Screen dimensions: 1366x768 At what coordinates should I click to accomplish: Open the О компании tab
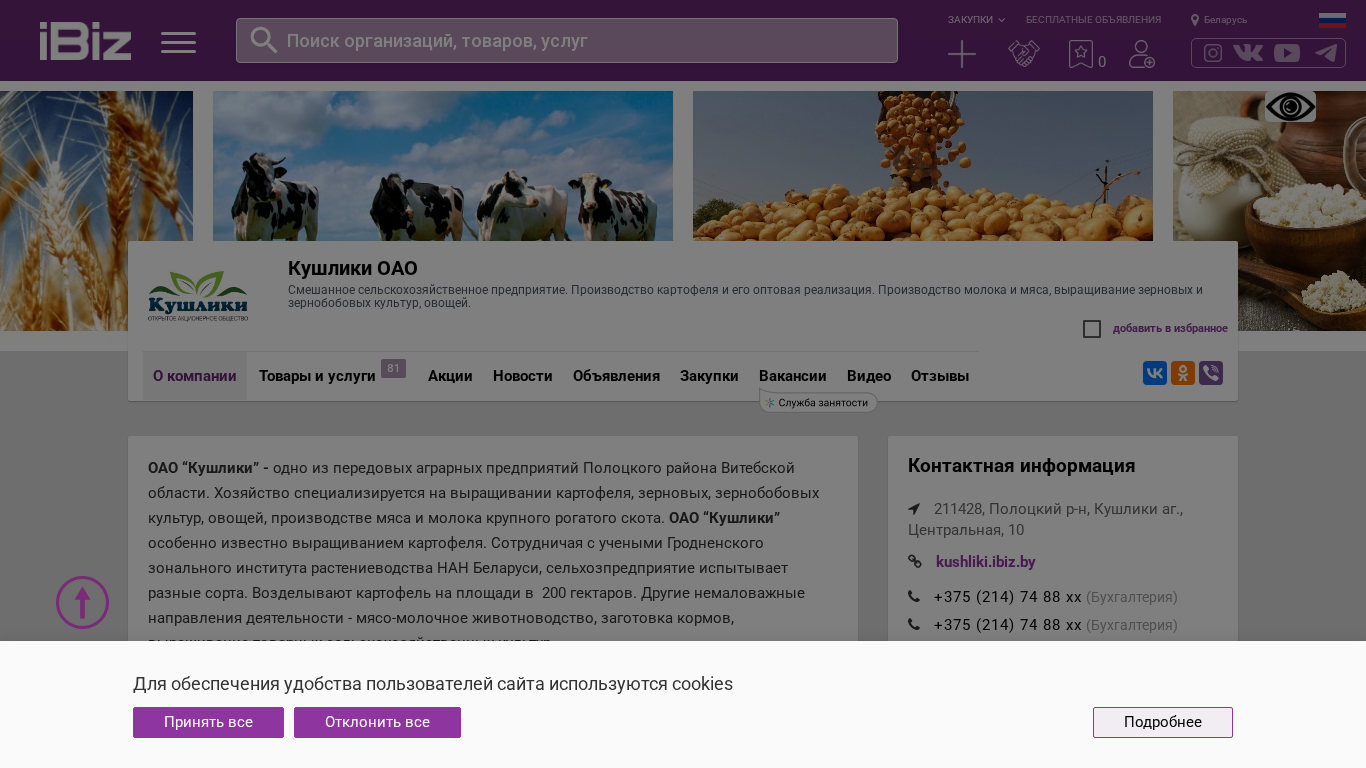click(x=195, y=376)
